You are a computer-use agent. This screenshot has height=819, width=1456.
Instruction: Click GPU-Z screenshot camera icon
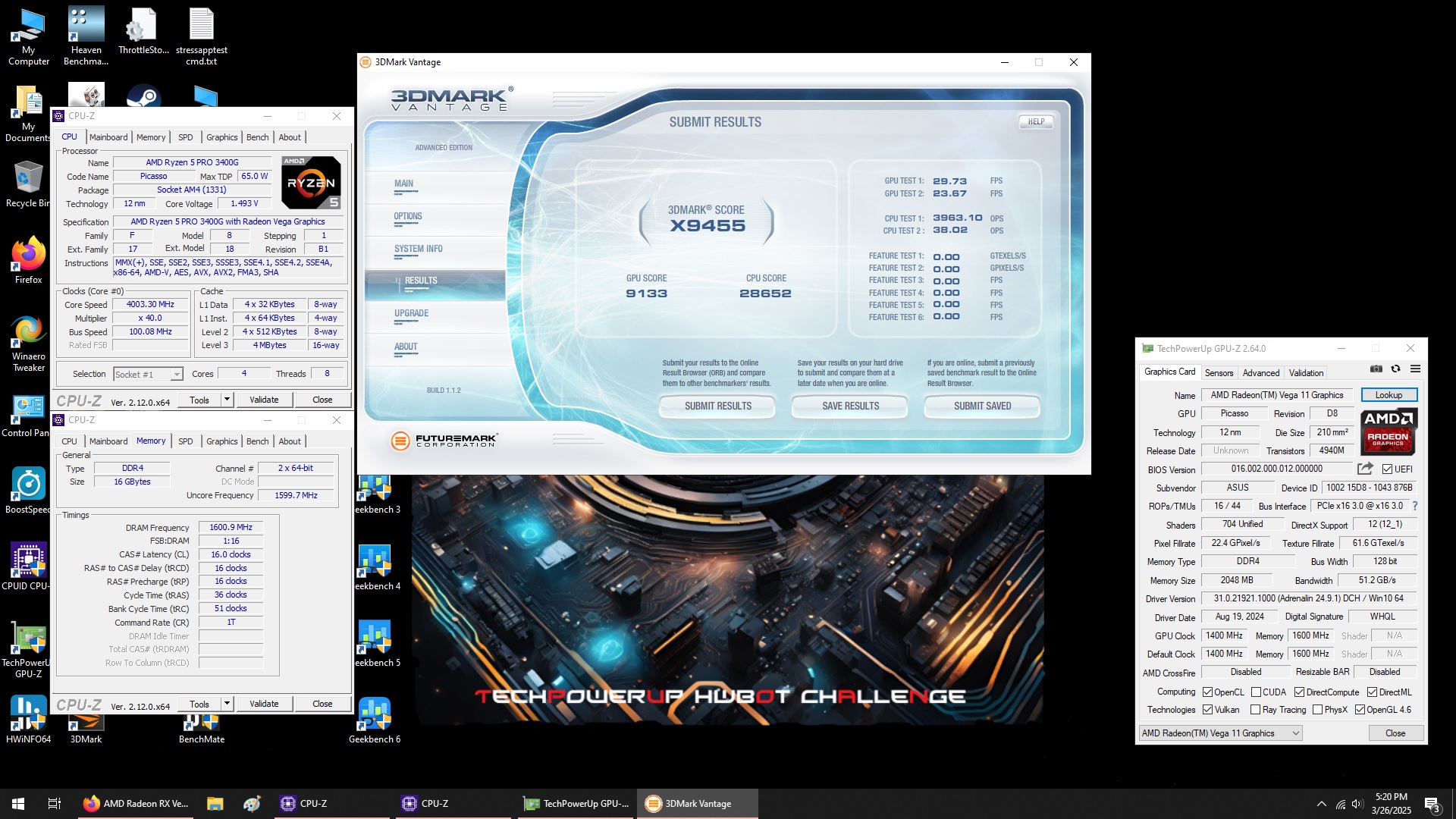coord(1376,369)
